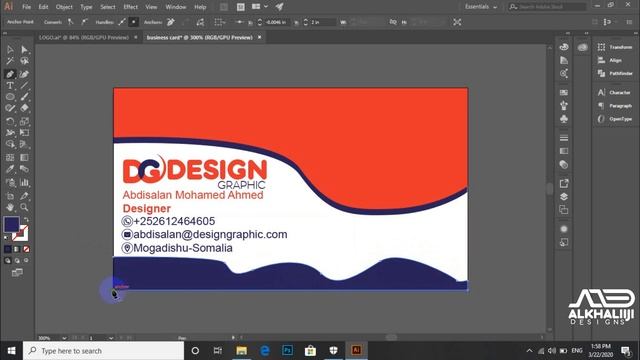Choose the Lasso tool
Image resolution: width=640 pixels, height=360 pixels.
click(x=24, y=61)
